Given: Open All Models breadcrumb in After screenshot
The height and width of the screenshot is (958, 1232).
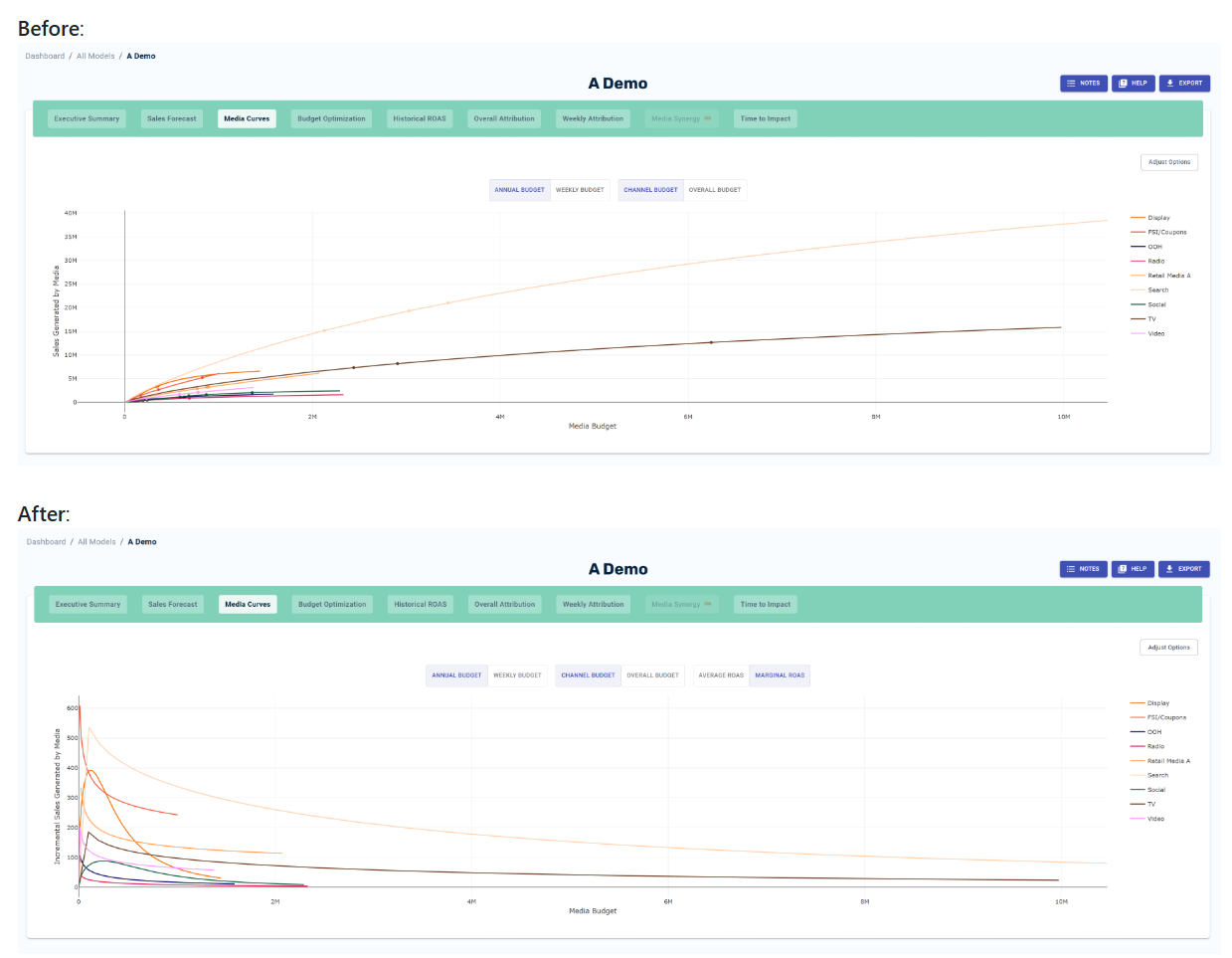Looking at the screenshot, I should coord(96,542).
